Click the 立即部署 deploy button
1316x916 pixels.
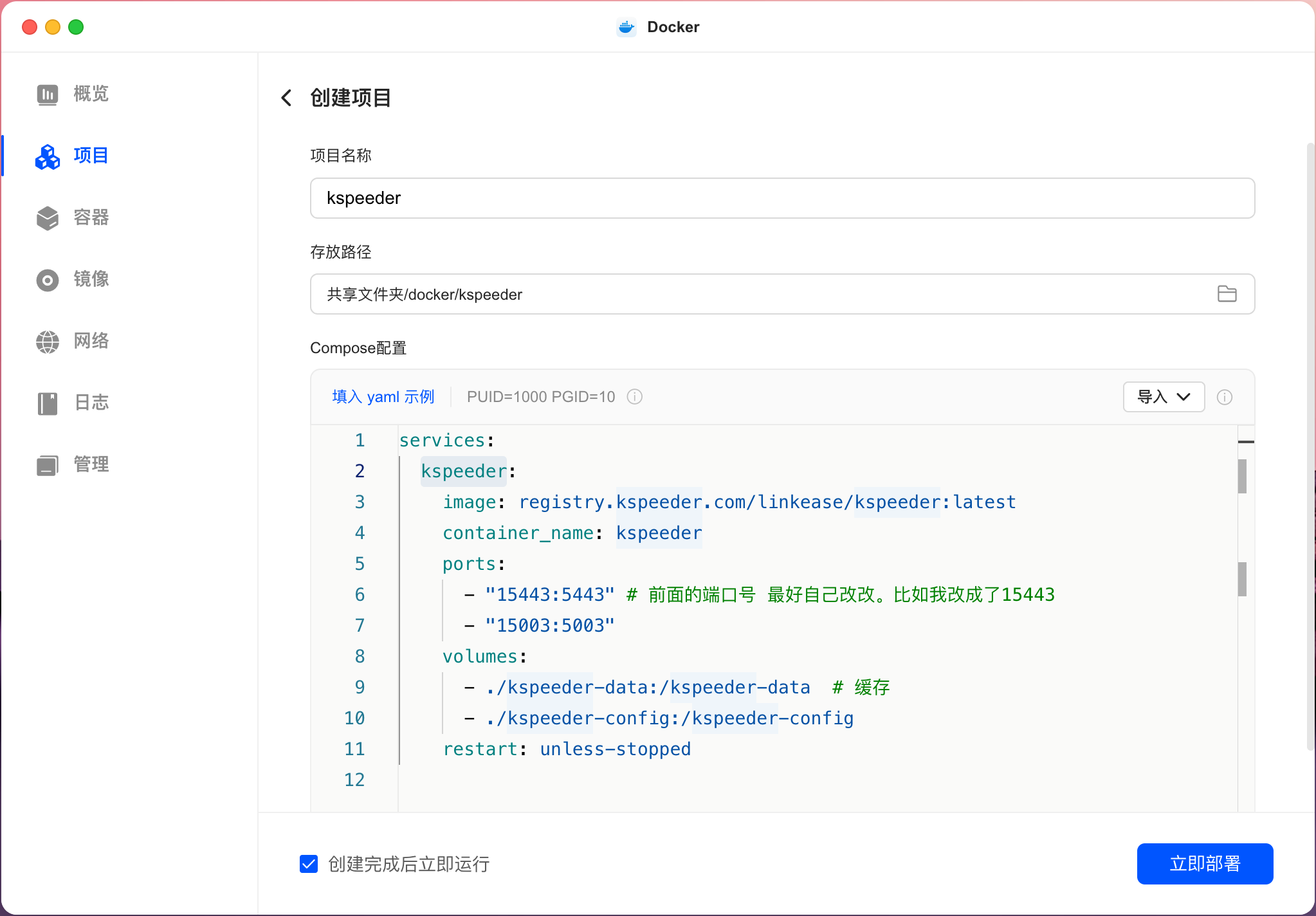click(1204, 864)
